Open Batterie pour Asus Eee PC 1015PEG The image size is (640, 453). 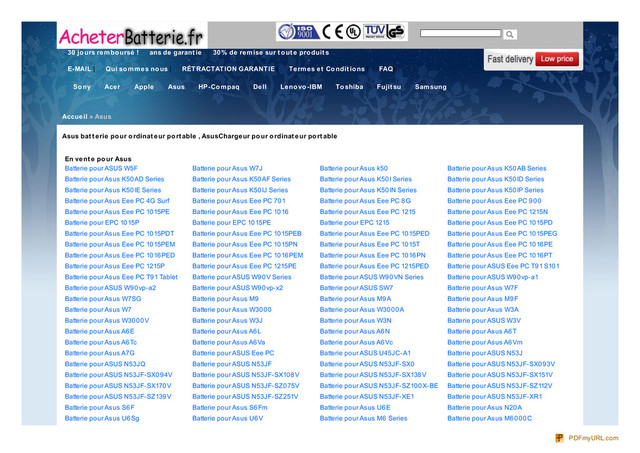[x=502, y=233]
